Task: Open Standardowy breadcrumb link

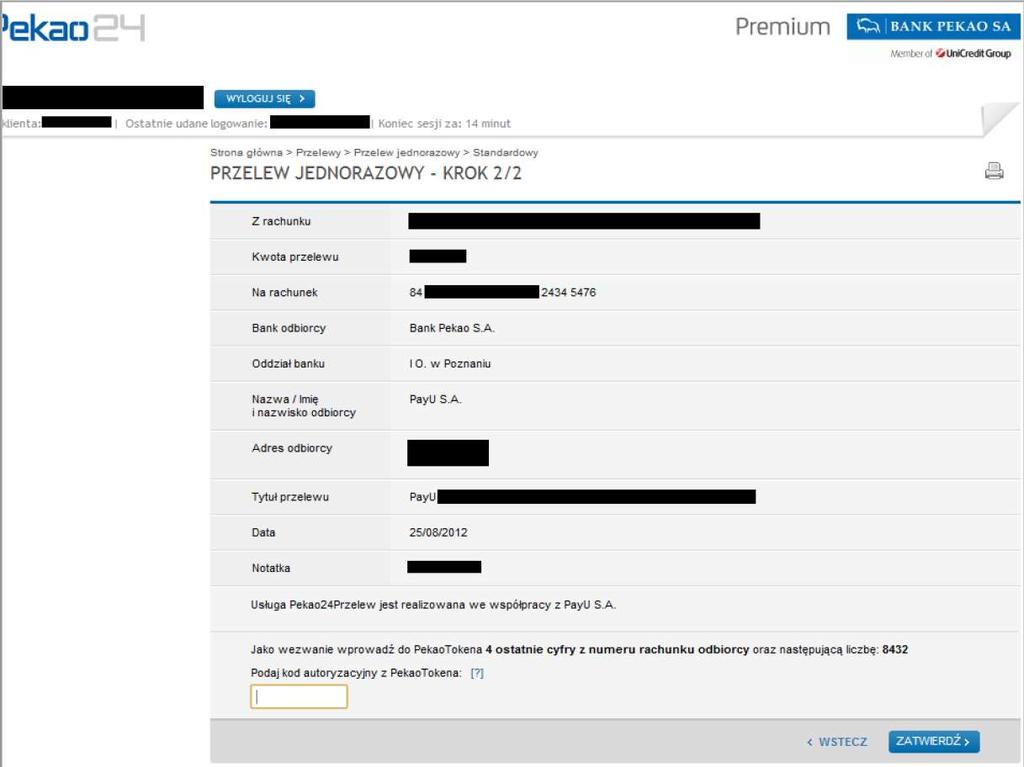Action: tap(505, 152)
